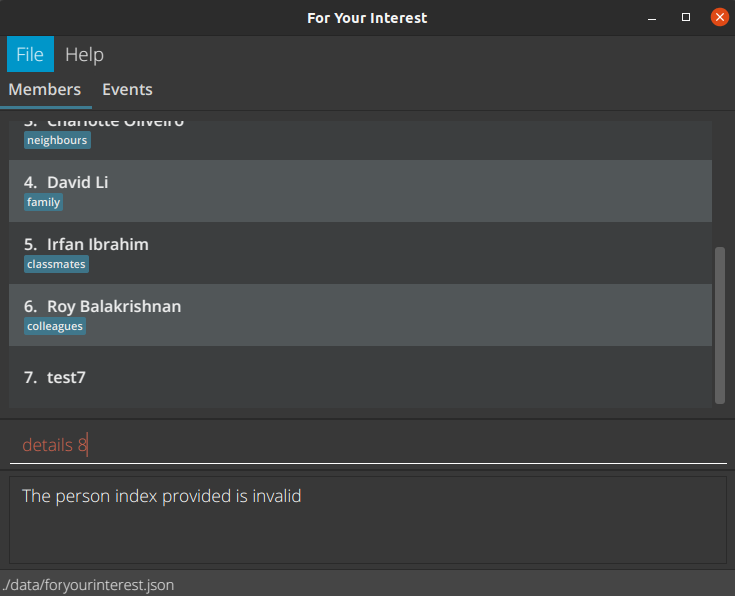Select member 6. Roy Balakrishnan
Viewport: 735px width, 596px height.
[360, 315]
